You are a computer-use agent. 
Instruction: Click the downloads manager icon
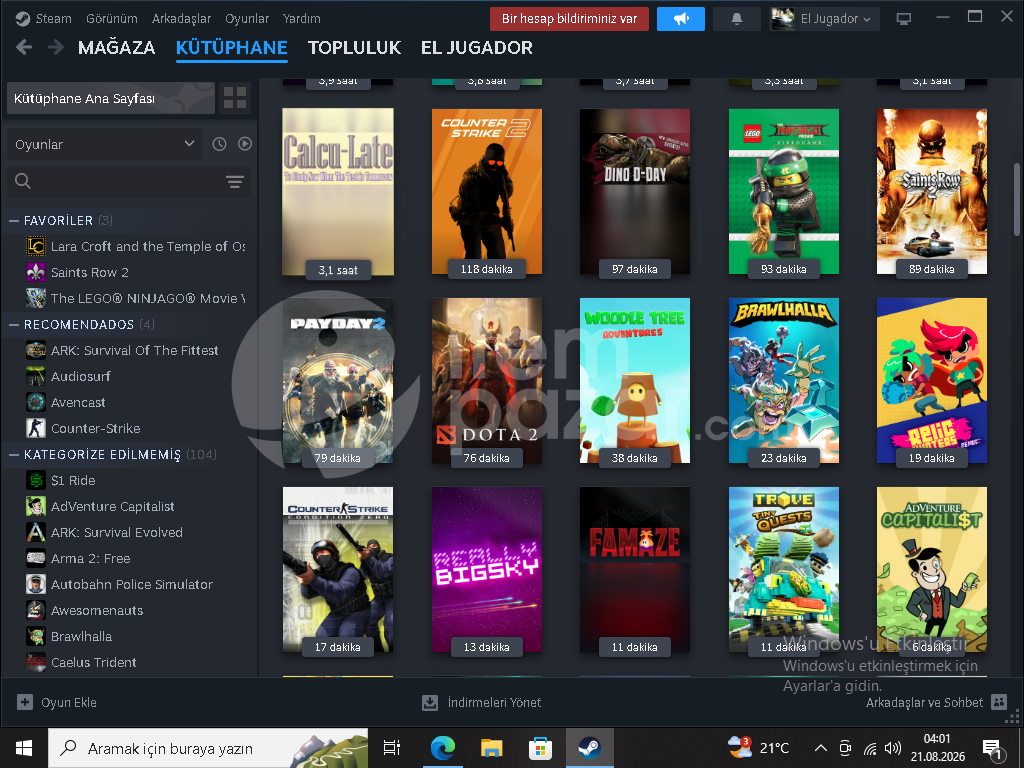coord(430,703)
